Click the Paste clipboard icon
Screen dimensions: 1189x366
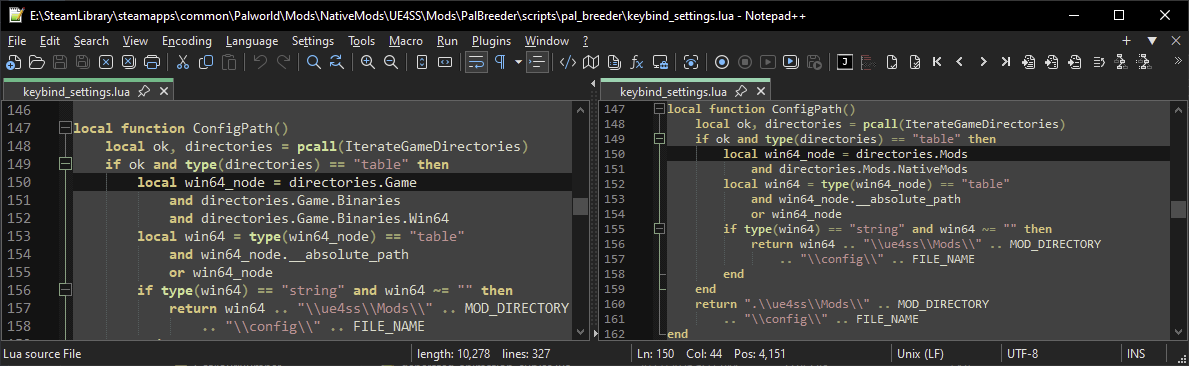pos(228,62)
